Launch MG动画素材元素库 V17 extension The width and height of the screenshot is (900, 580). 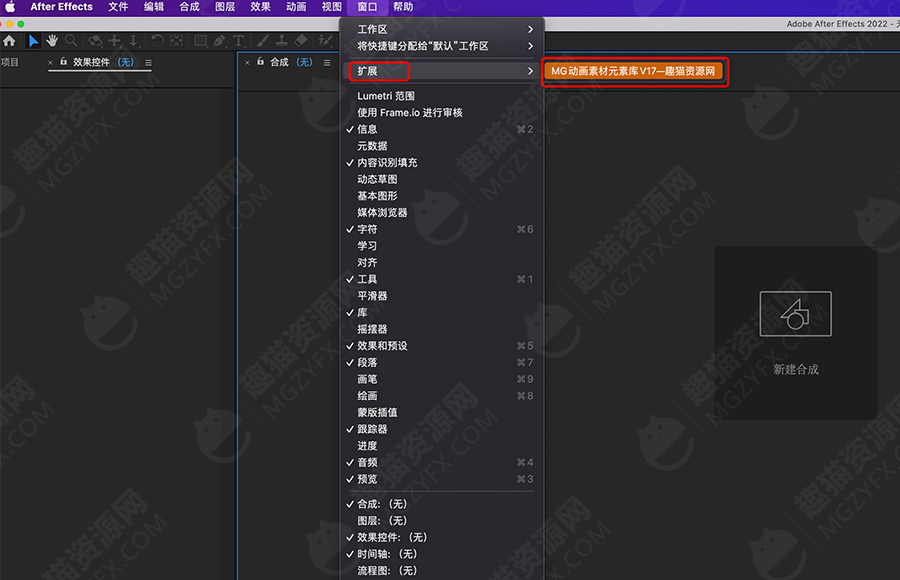[x=634, y=71]
